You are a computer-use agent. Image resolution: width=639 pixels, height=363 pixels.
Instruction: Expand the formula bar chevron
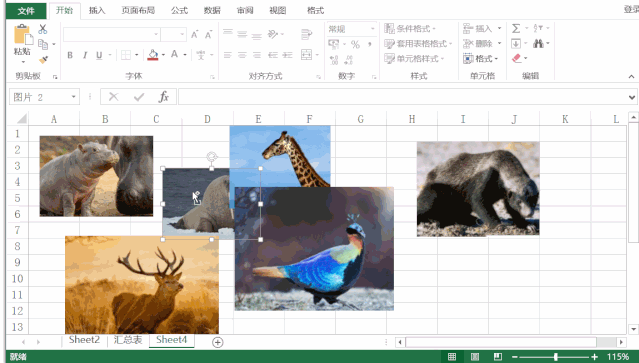632,97
